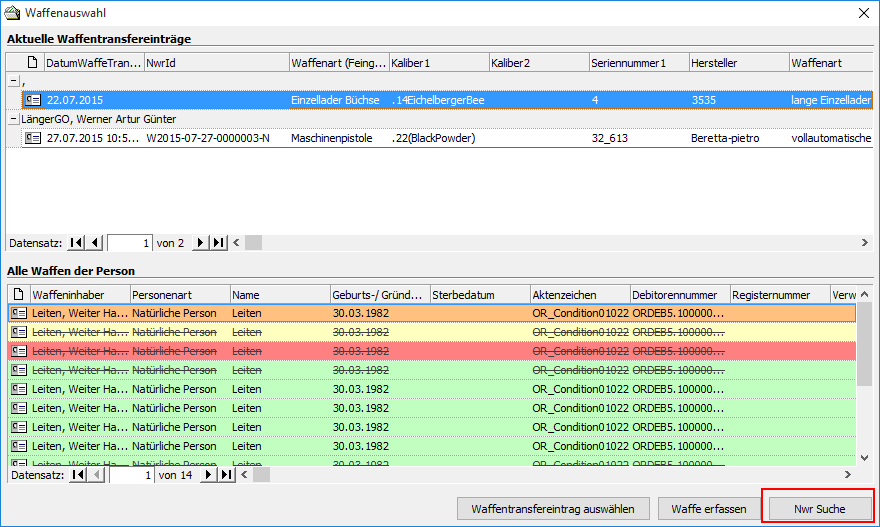The width and height of the screenshot is (880, 527).
Task: Click the upper Datensatz record number field
Action: pyautogui.click(x=129, y=243)
